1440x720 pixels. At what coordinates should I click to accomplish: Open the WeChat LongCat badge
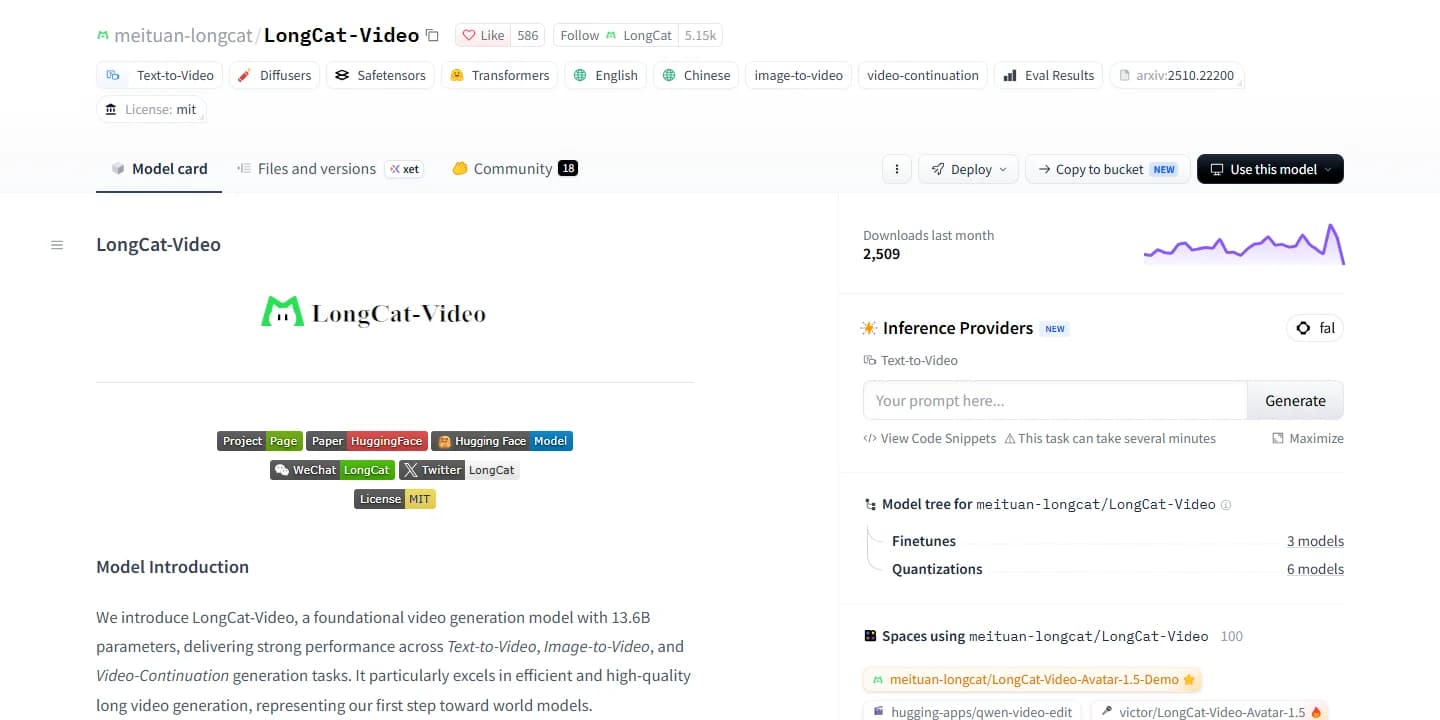332,470
